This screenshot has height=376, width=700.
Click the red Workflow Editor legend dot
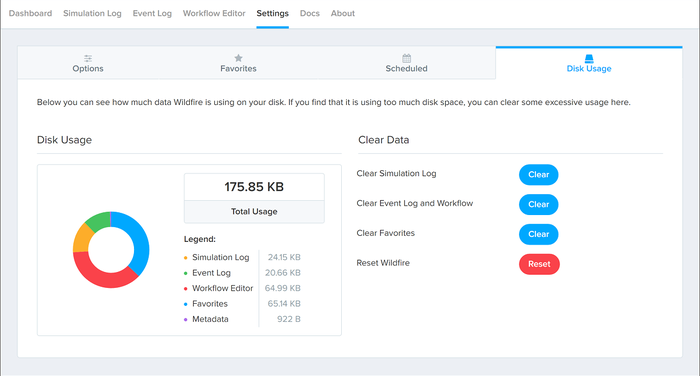tap(186, 288)
